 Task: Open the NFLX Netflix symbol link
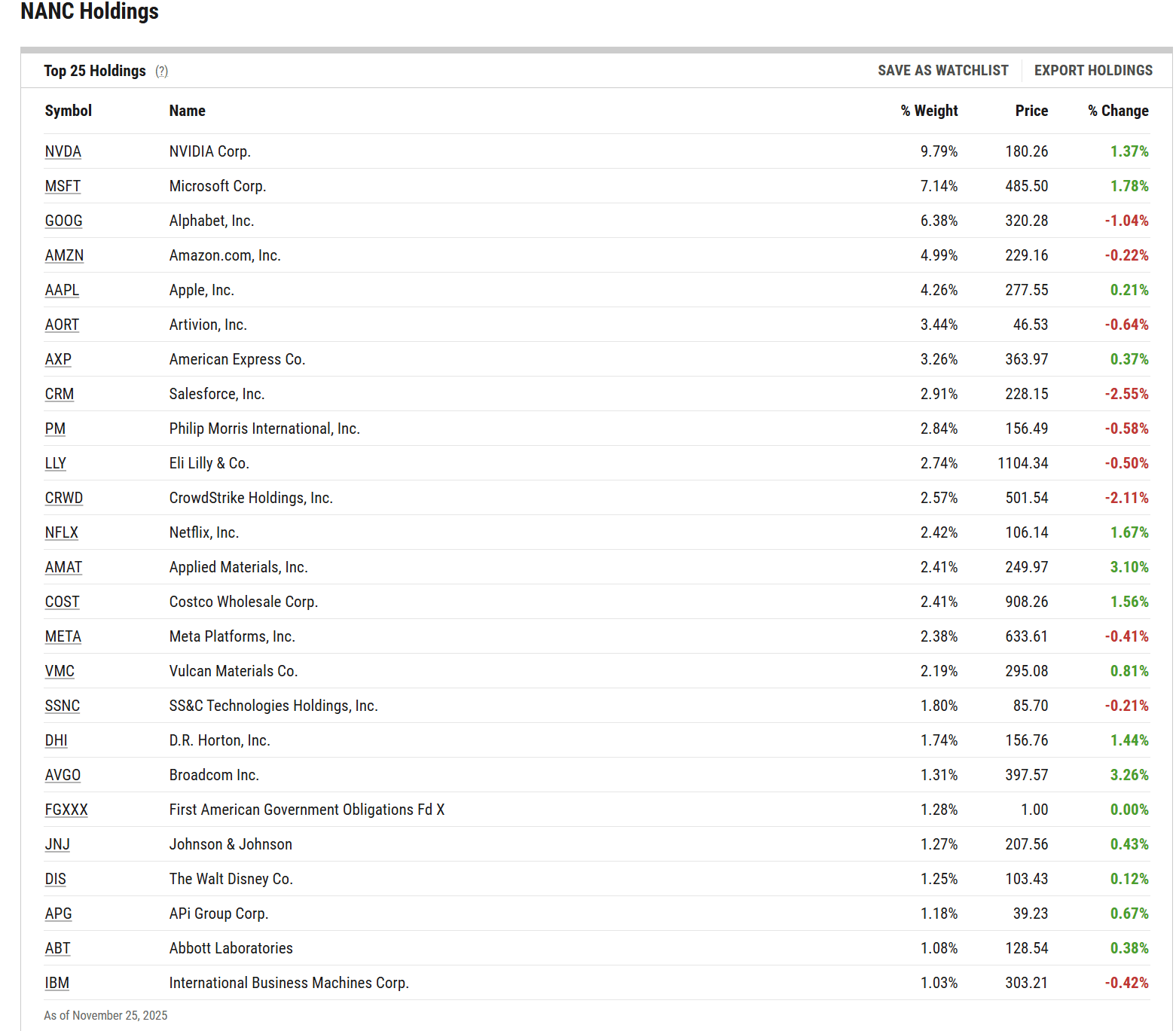click(x=61, y=532)
